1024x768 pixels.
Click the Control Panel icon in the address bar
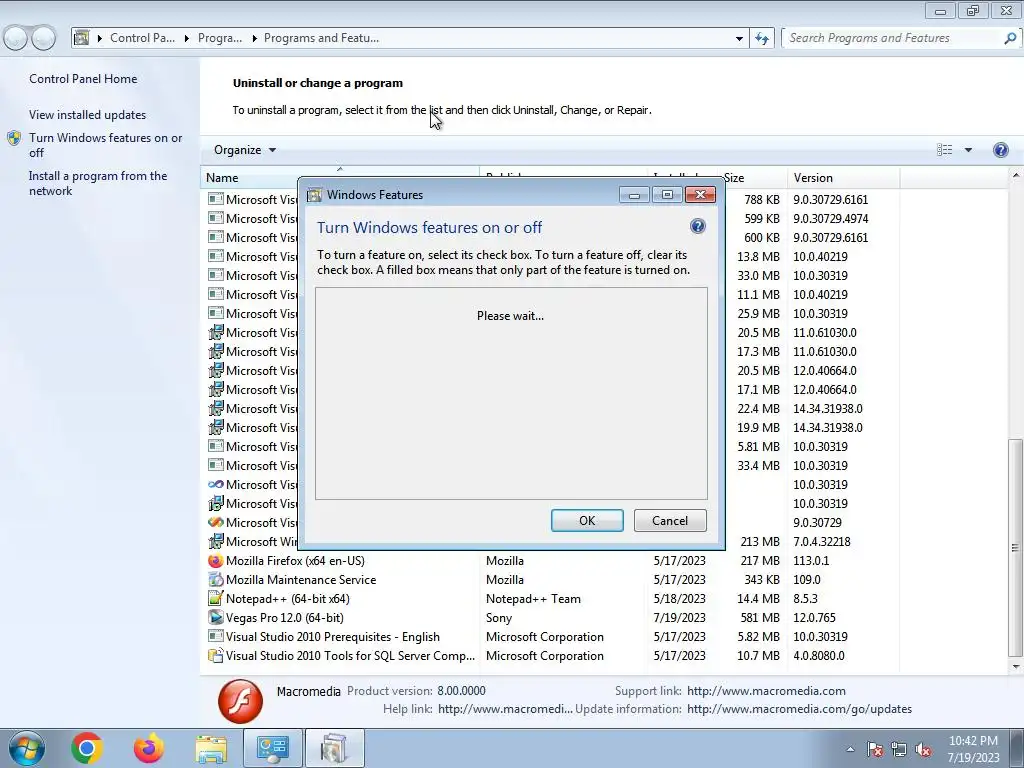tap(82, 38)
